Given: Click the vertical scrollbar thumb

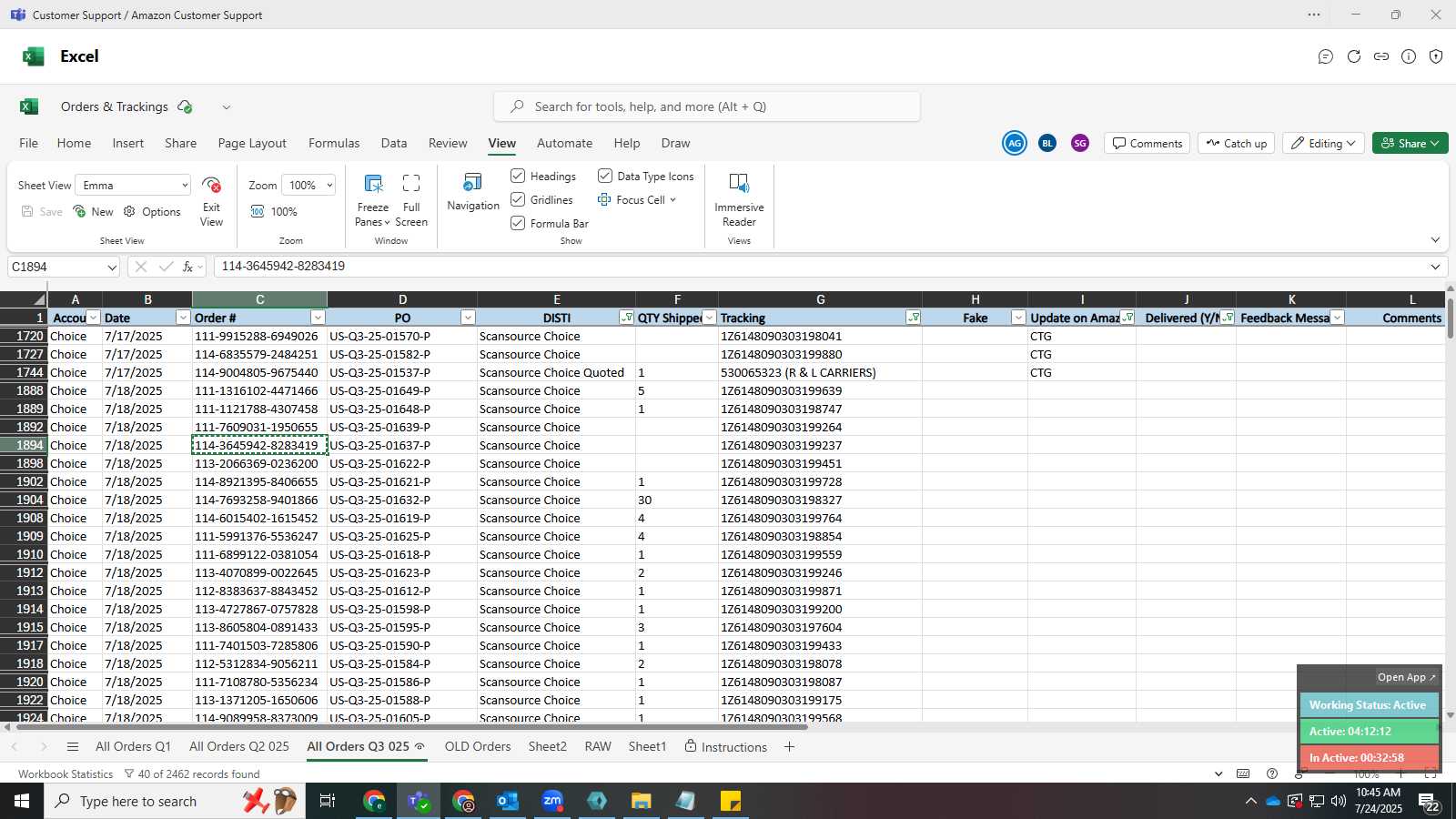Looking at the screenshot, I should coord(1450,318).
